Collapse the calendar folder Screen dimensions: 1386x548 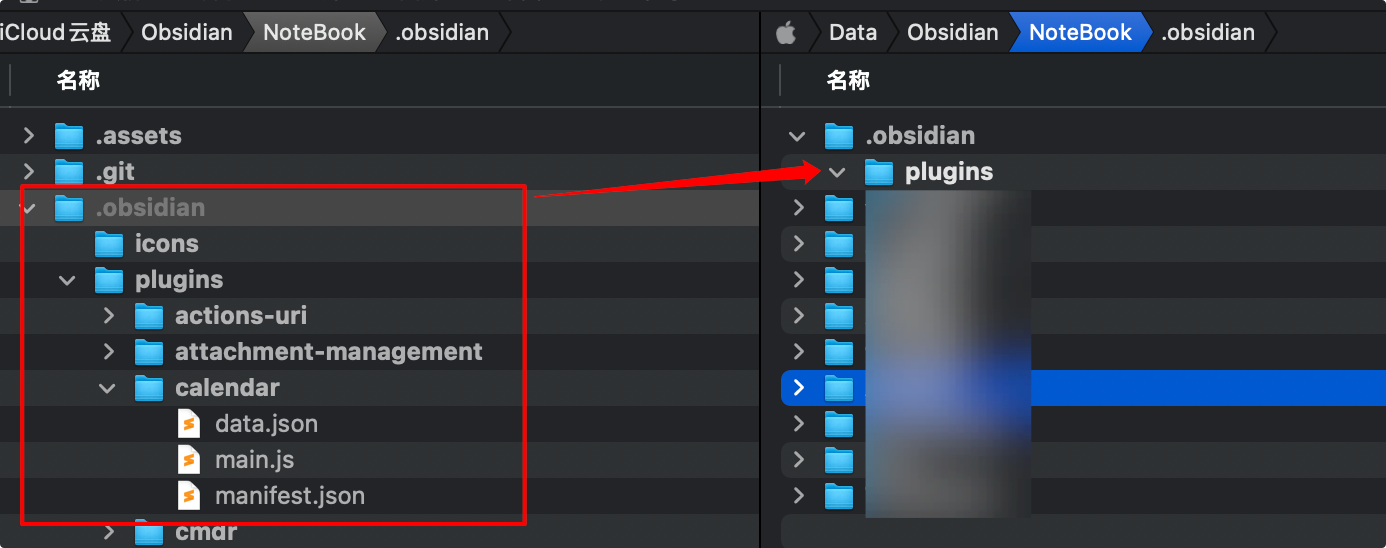tap(108, 388)
